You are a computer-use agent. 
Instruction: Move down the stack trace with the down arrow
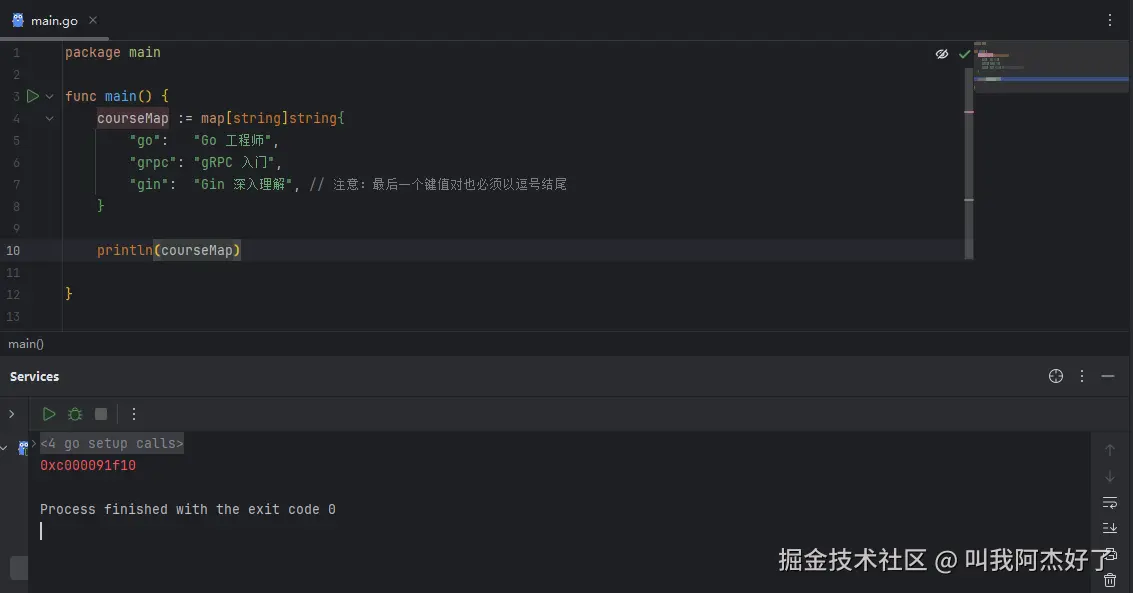1110,476
